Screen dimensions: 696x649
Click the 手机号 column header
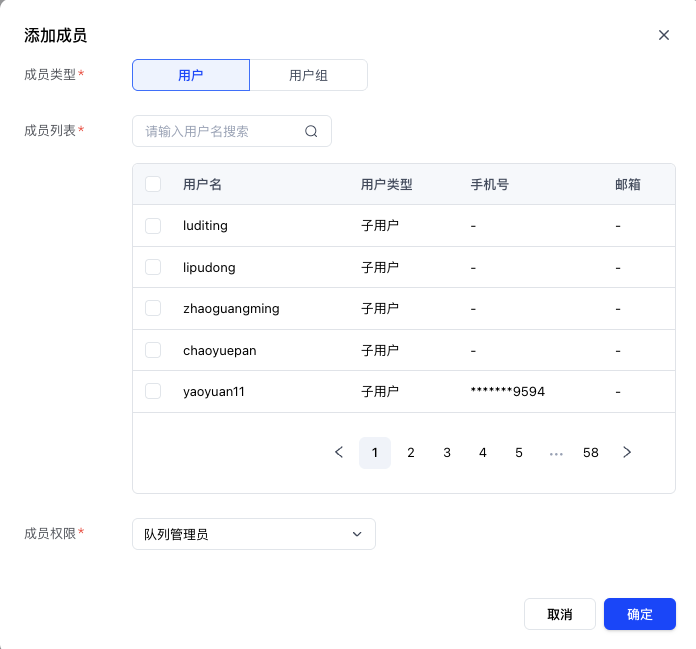pos(490,184)
